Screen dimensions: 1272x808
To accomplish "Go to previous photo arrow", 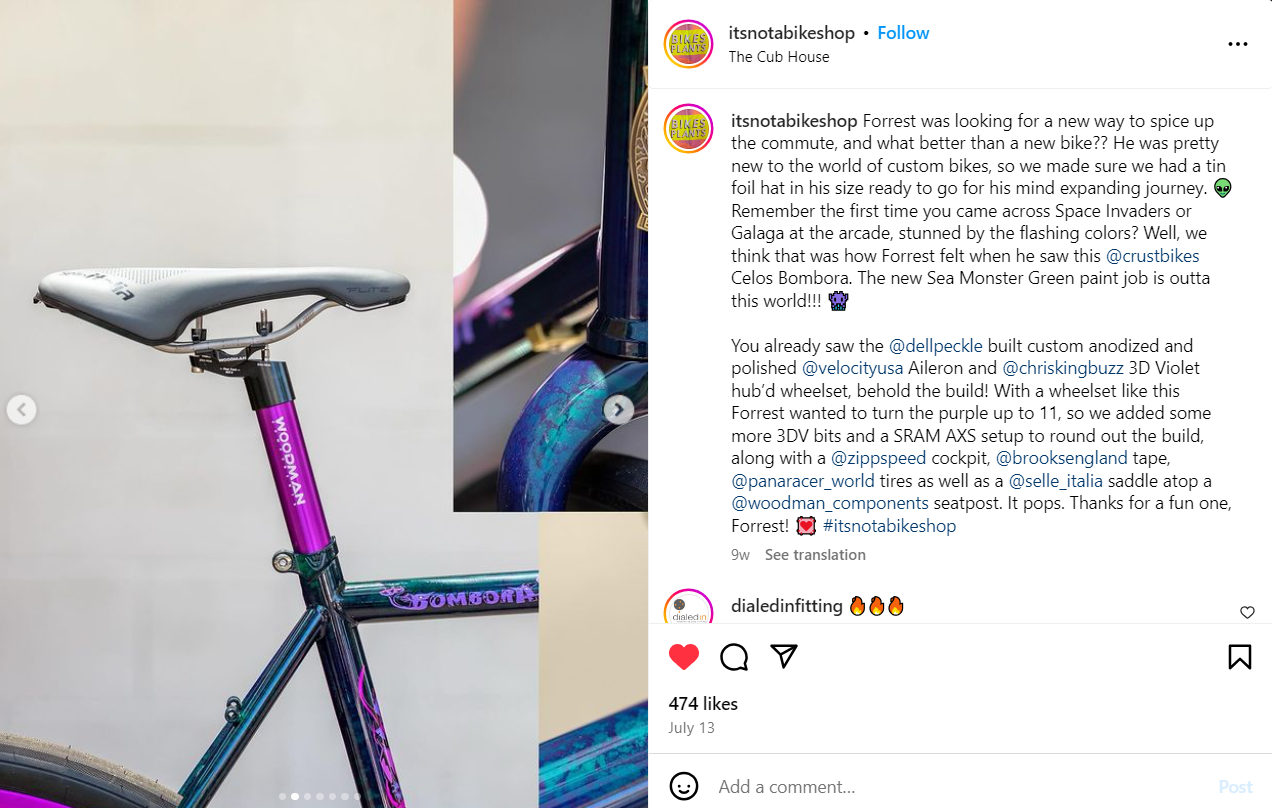I will 22,409.
